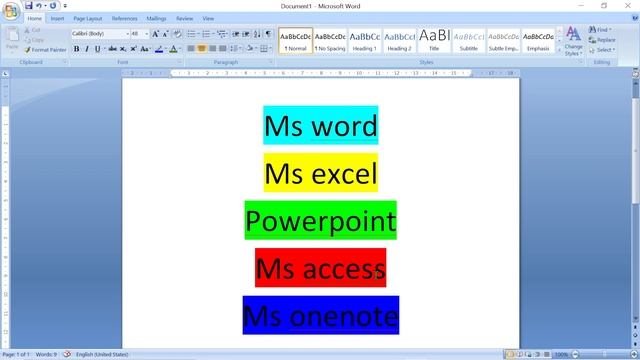640x360 pixels.
Task: Select Center alignment
Action: pyautogui.click(x=201, y=49)
